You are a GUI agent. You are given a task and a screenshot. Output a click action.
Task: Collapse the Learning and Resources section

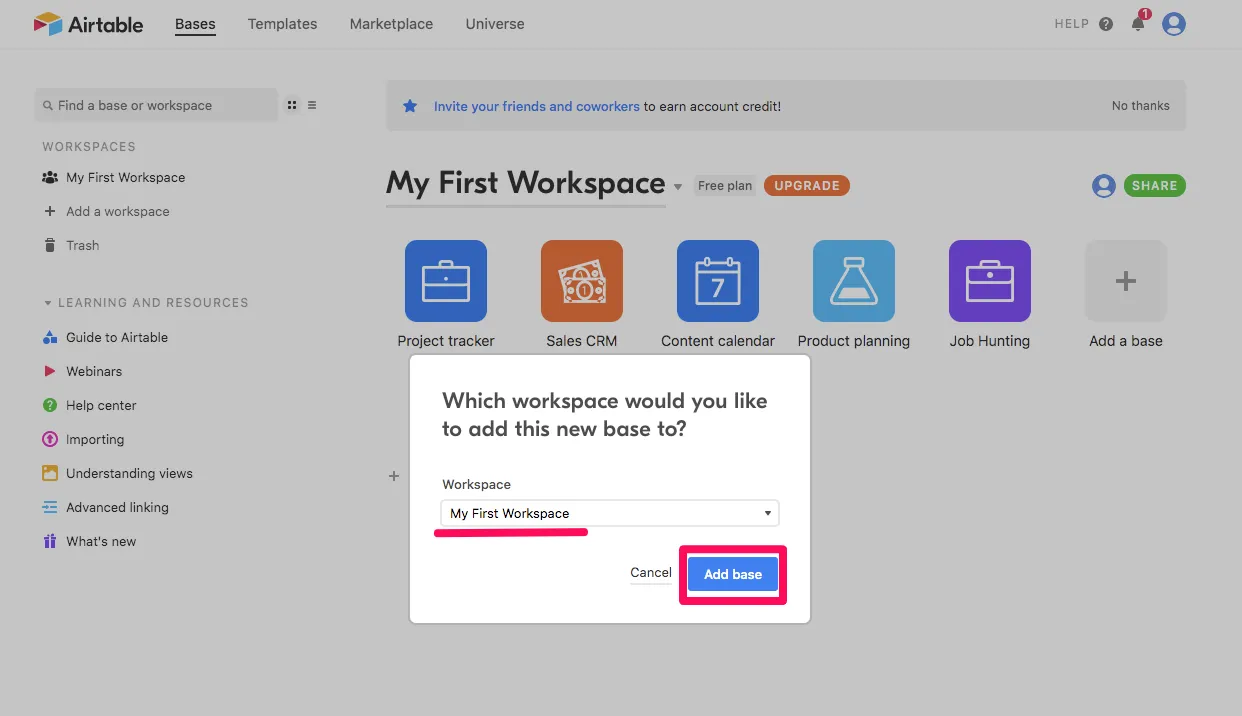[x=47, y=303]
